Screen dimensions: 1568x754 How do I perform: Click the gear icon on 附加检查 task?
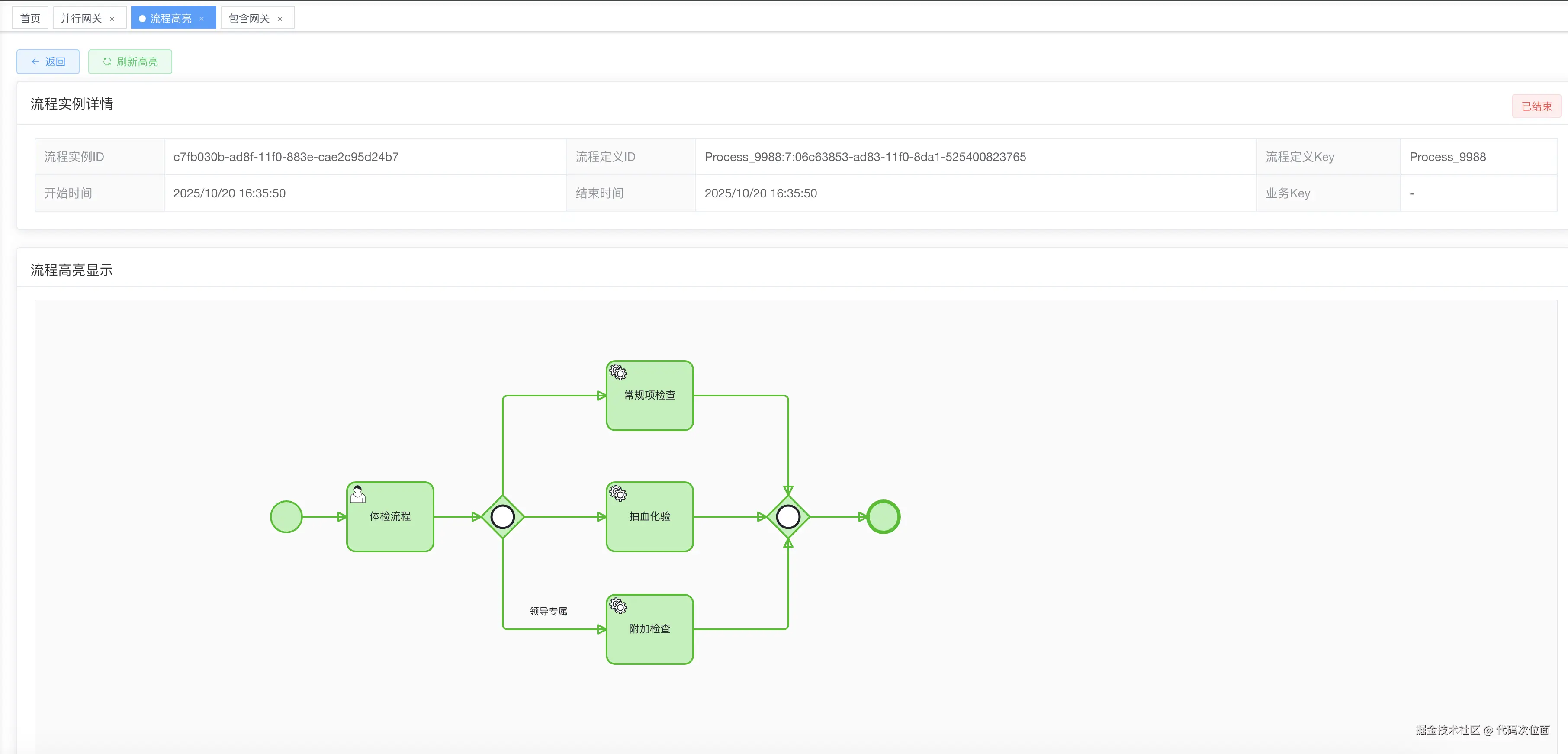[x=618, y=606]
